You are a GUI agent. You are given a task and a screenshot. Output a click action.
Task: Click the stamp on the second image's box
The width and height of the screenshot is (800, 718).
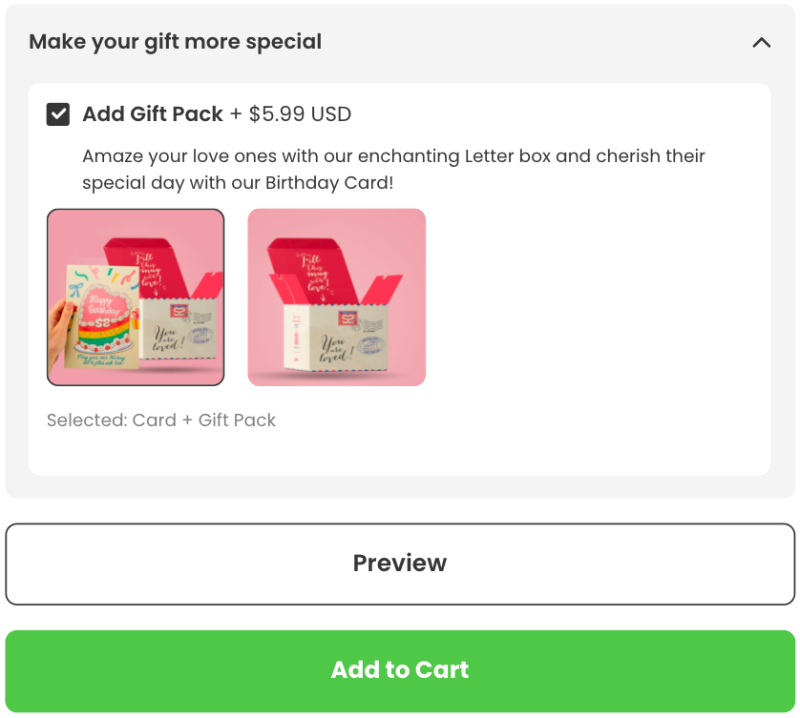pos(348,318)
